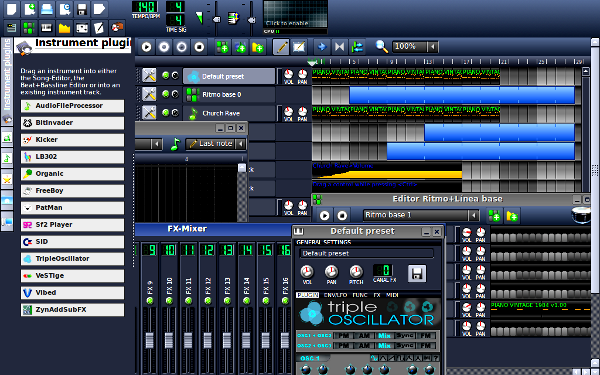Open existing project with folder icon
The height and width of the screenshot is (375, 600).
tap(47, 8)
